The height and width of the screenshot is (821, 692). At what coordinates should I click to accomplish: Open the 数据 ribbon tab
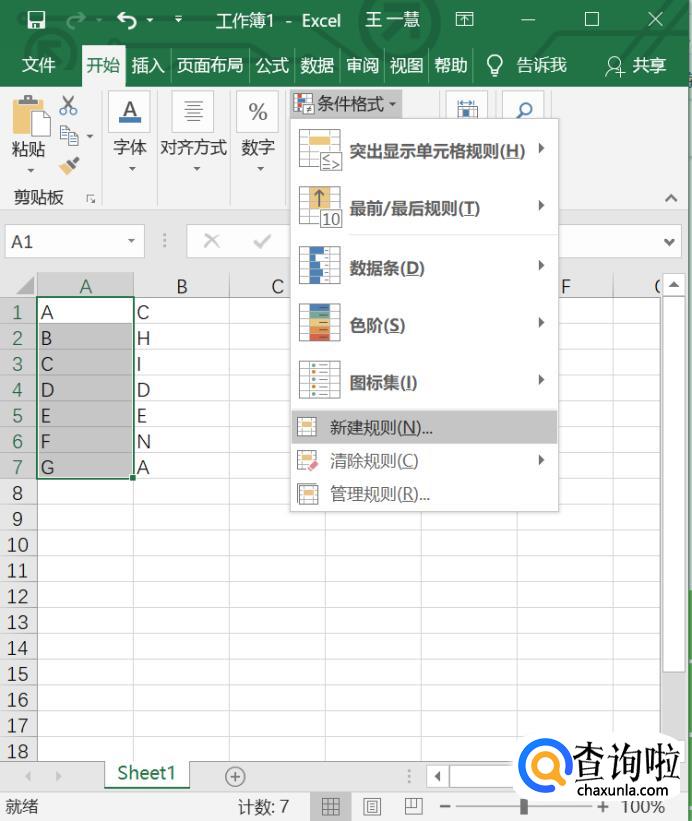(x=317, y=65)
